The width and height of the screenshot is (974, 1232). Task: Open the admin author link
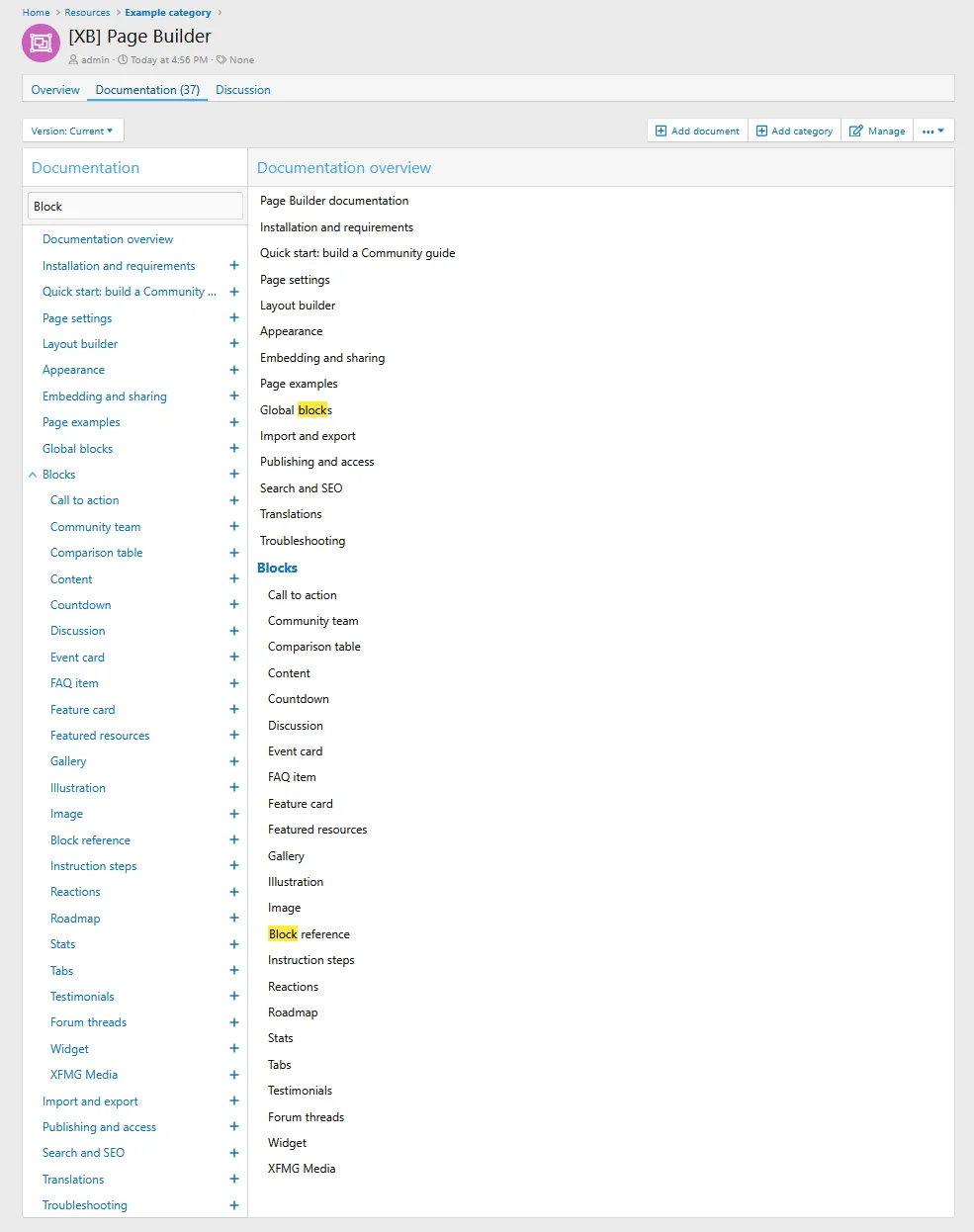95,60
